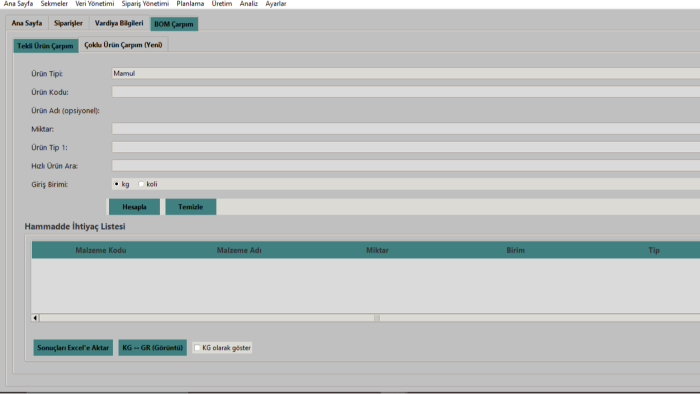This screenshot has width=700, height=394.
Task: Click the Miktar input field
Action: click(x=405, y=129)
